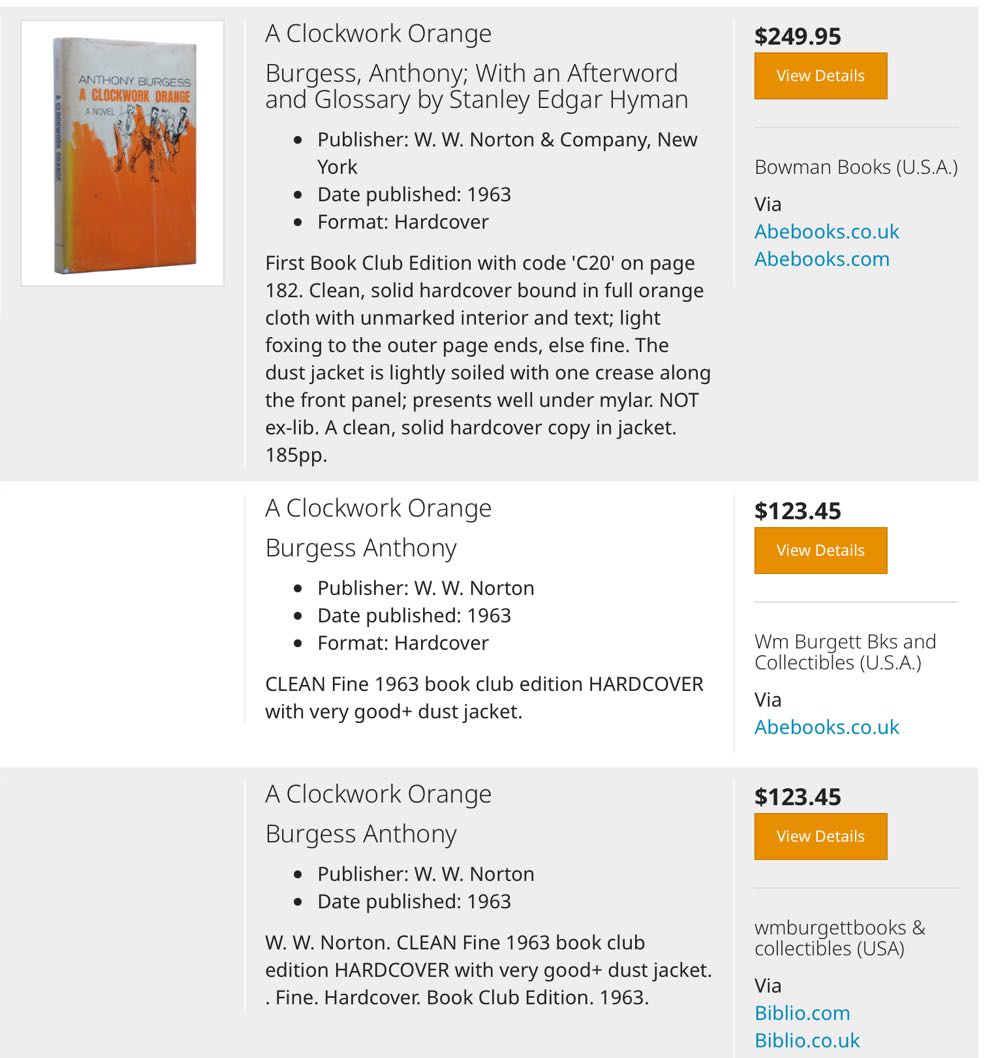
Task: Open the Biblio.com link in the last listing
Action: pos(802,1013)
